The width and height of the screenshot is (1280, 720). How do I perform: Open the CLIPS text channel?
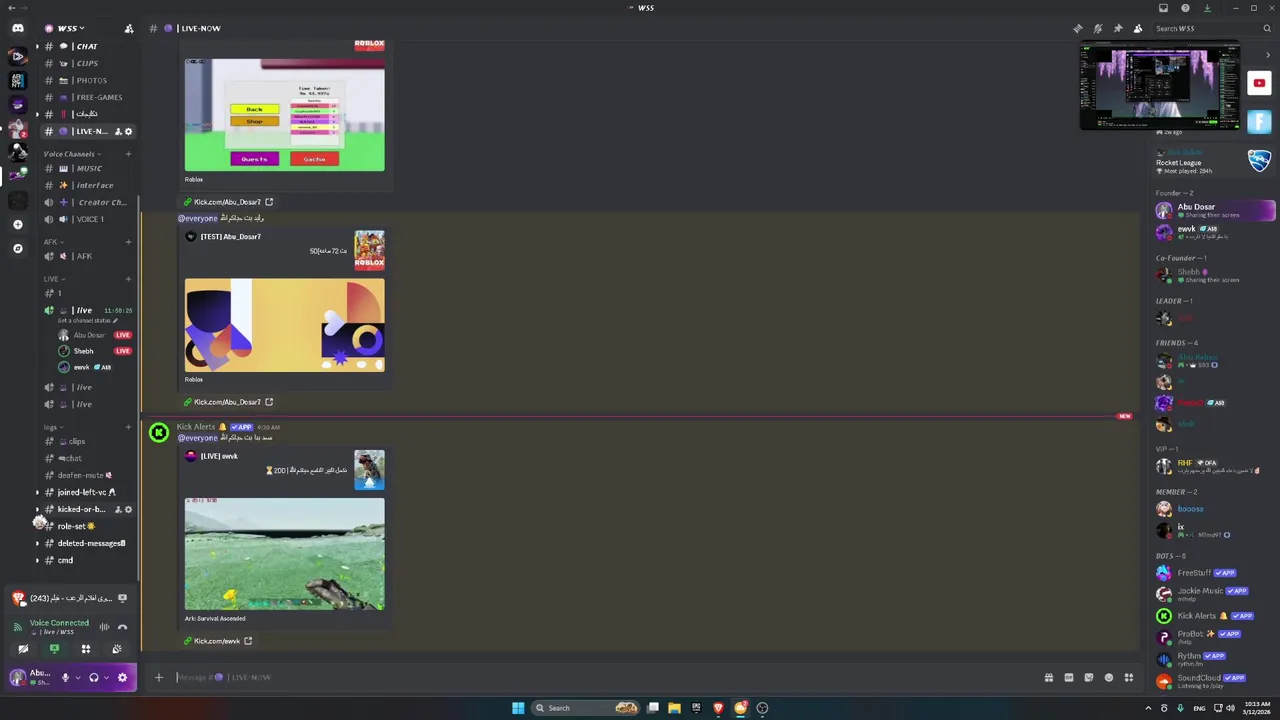[x=86, y=63]
